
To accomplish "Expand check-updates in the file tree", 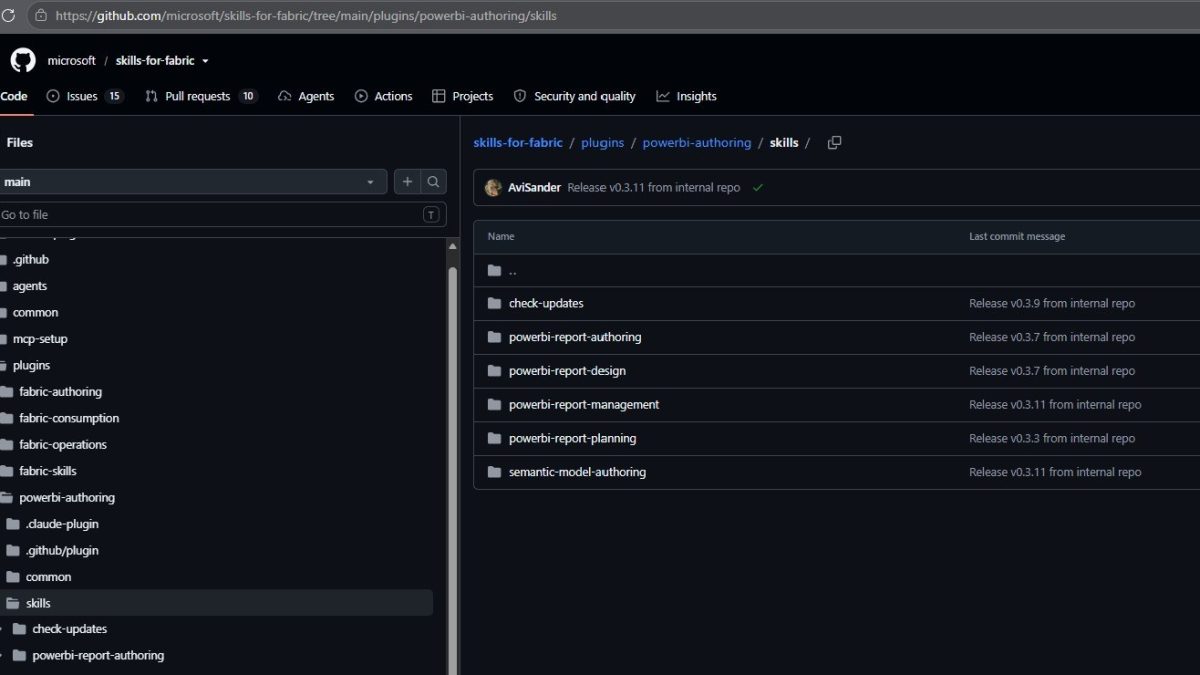I will tap(3, 629).
